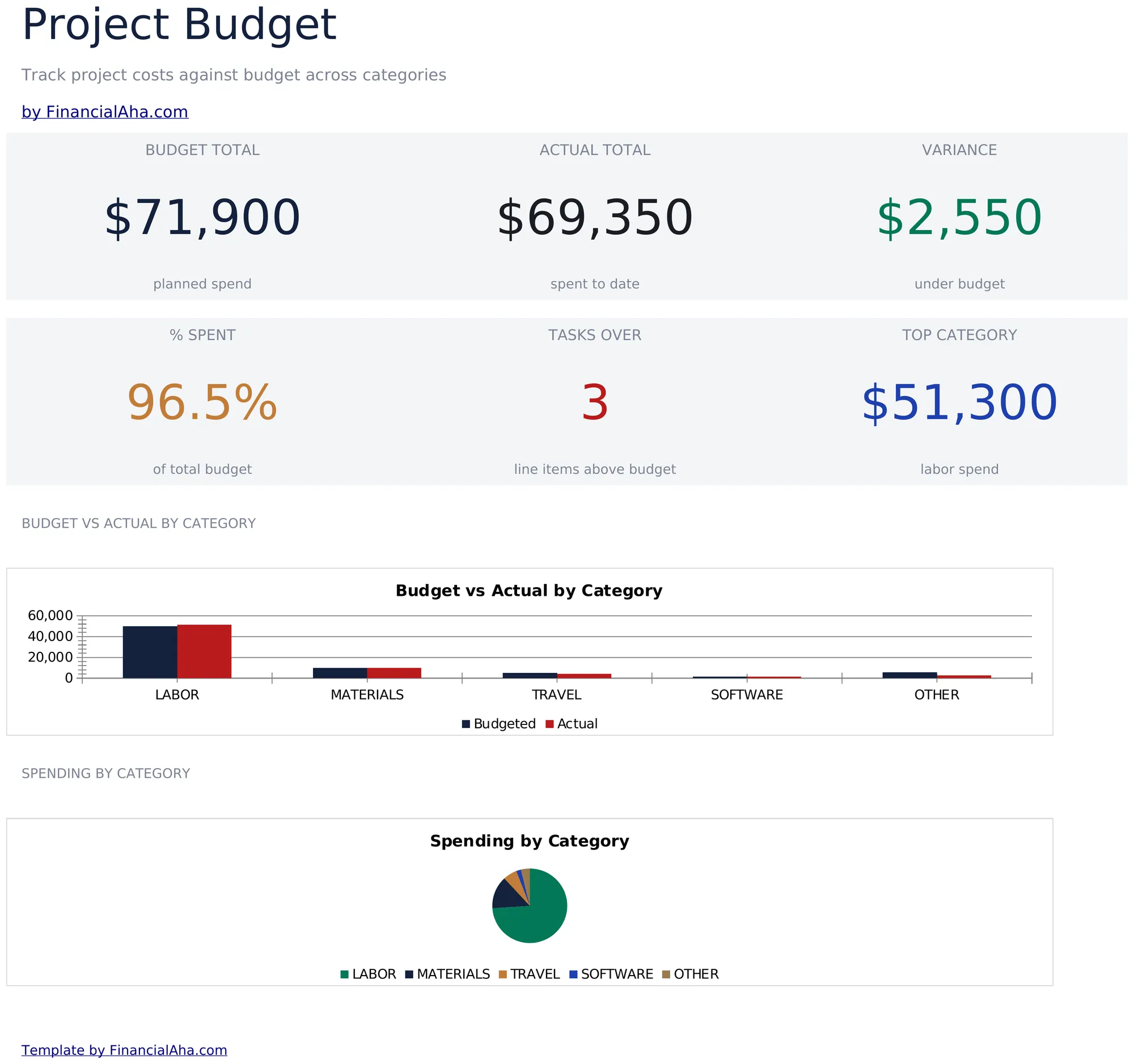Click the % SPENT label
This screenshot has width=1134, height=1064.
[202, 335]
